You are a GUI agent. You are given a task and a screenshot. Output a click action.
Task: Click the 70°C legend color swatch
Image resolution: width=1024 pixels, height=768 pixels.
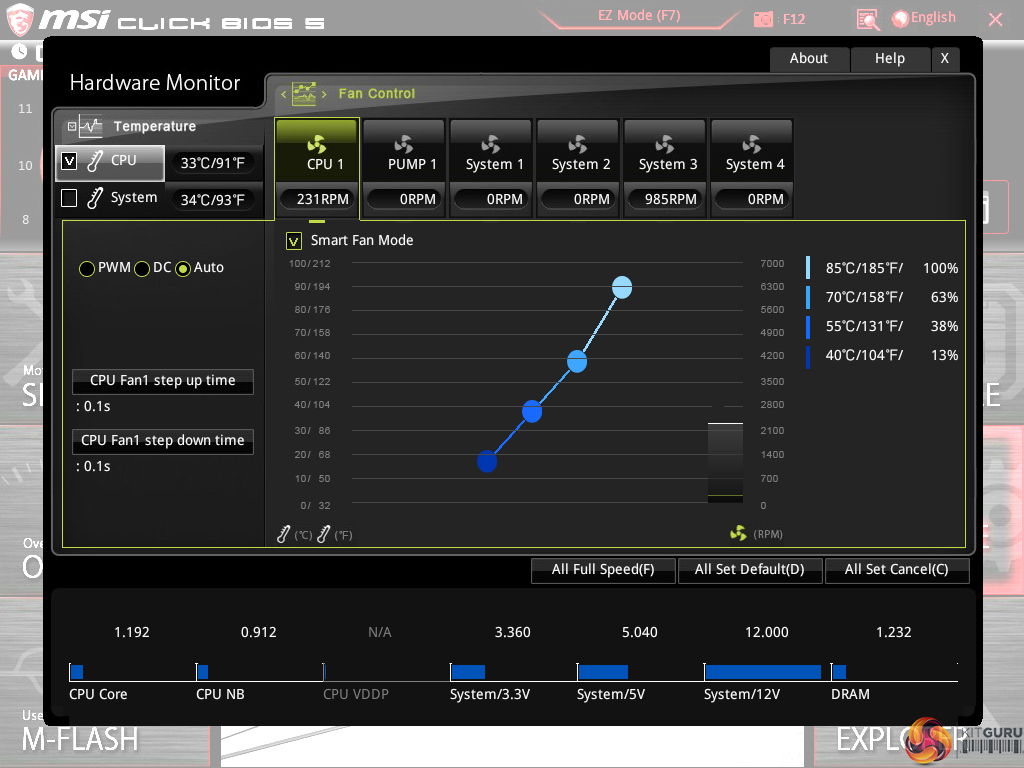tap(808, 297)
